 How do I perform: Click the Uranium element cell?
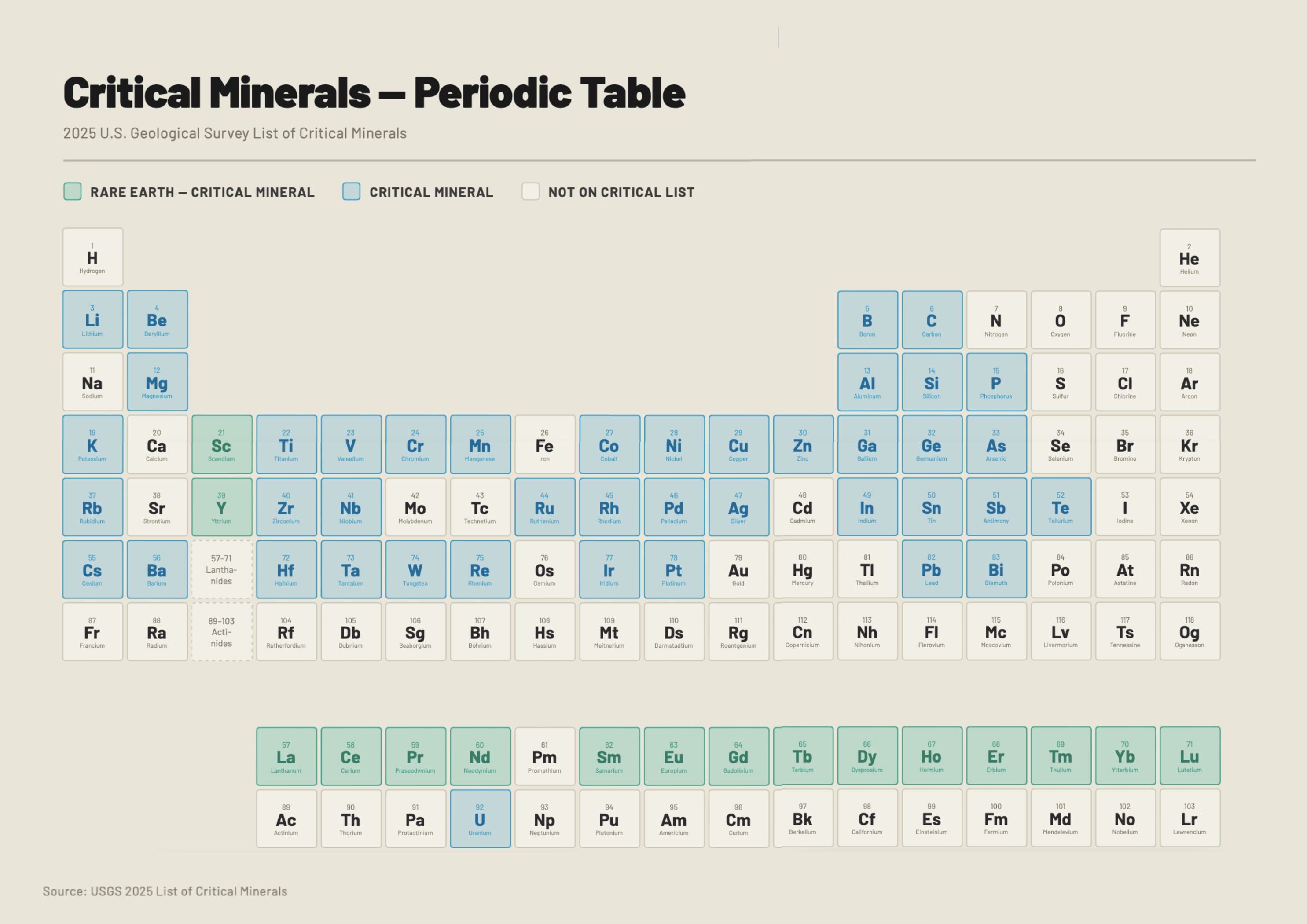click(x=481, y=819)
